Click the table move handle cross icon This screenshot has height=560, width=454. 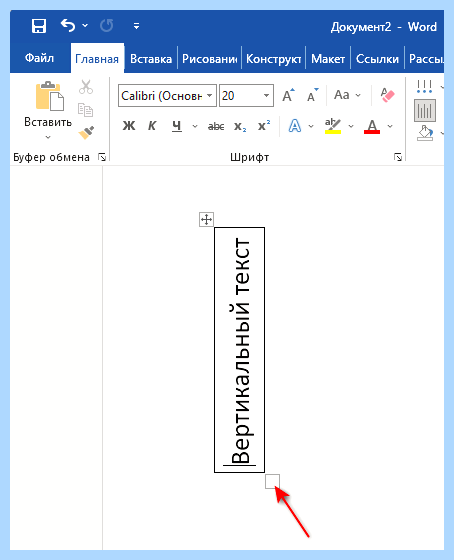click(206, 219)
